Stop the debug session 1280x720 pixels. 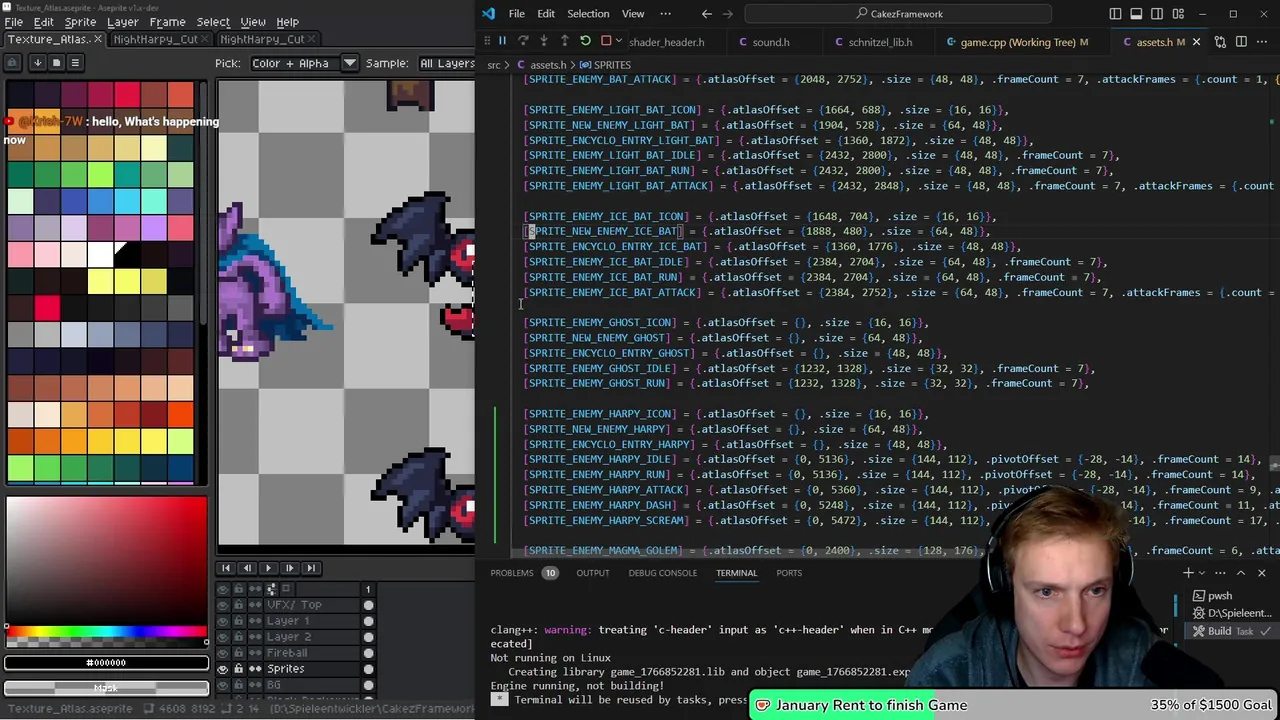pos(606,41)
